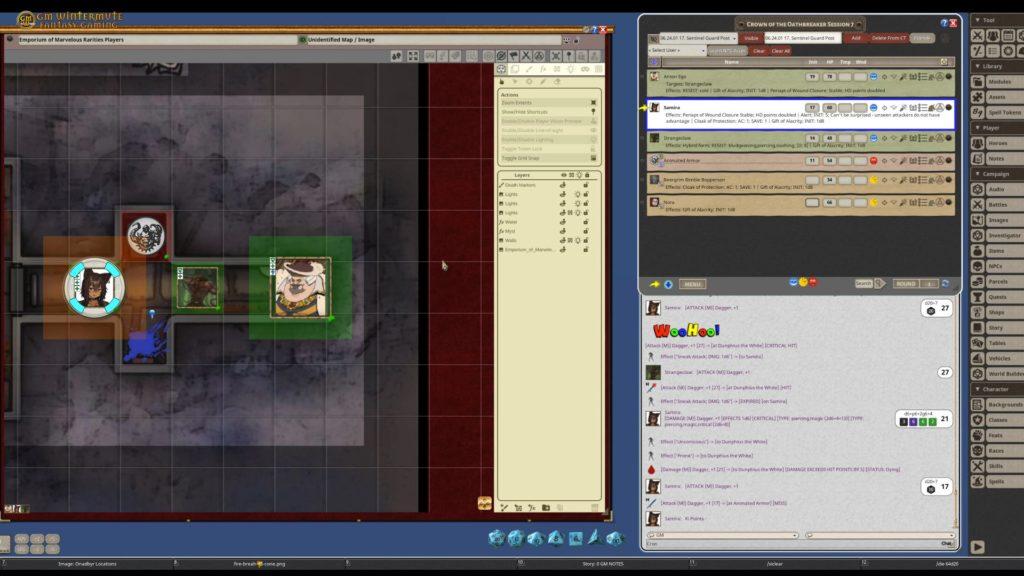Collapse the Library sidebar section
The height and width of the screenshot is (576, 1024).
[978, 66]
